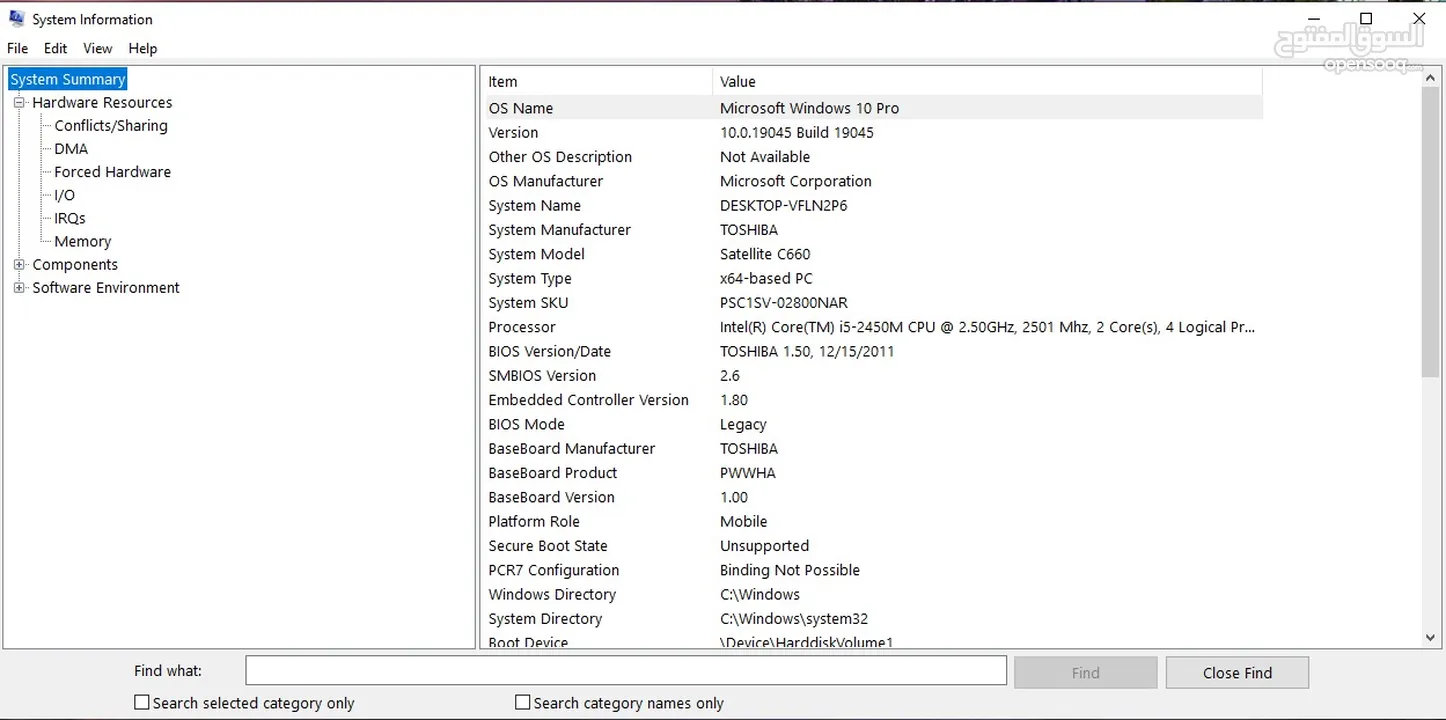Select System Summary in the tree
Screen dimensions: 1446x720
[x=68, y=79]
